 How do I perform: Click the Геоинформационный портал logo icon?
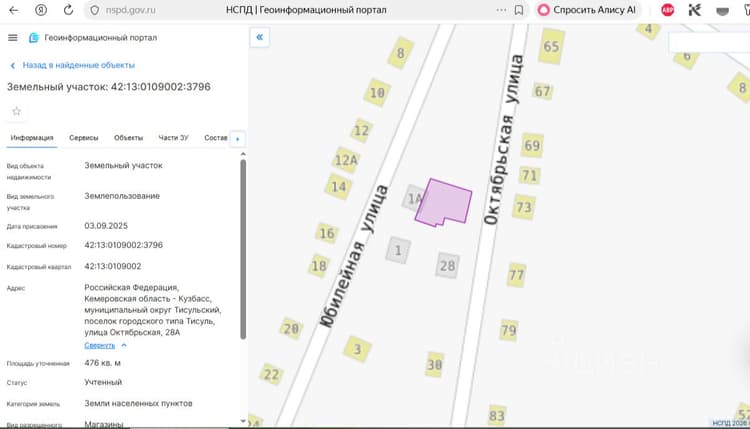tap(33, 38)
